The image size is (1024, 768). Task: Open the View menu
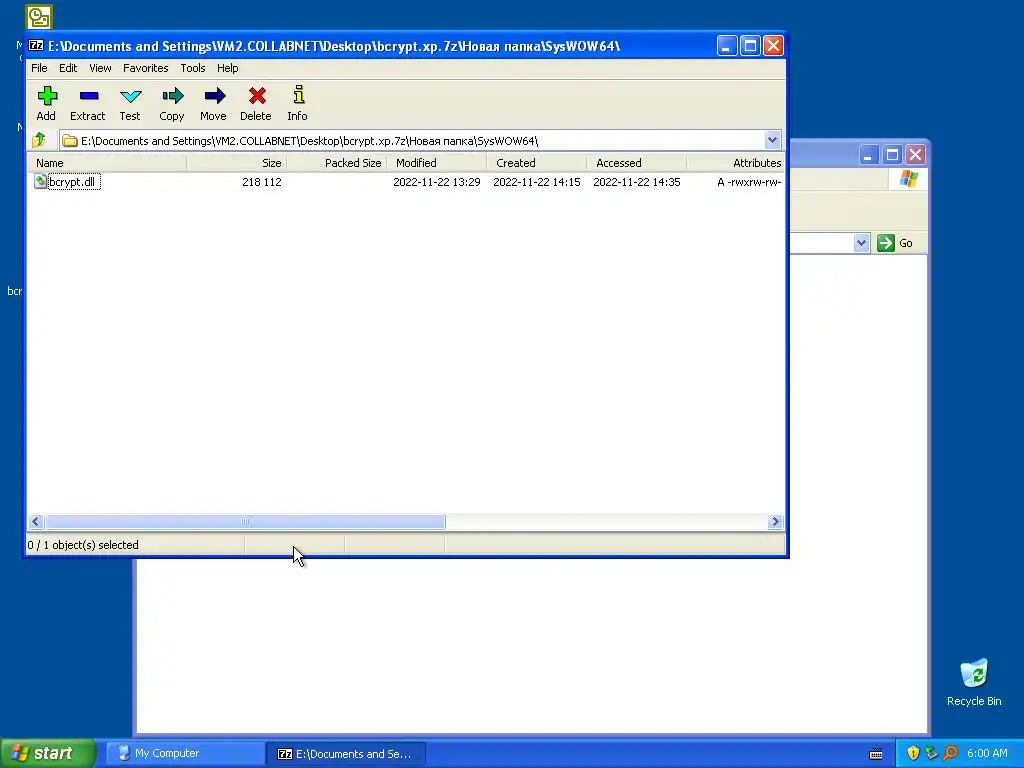(x=100, y=68)
